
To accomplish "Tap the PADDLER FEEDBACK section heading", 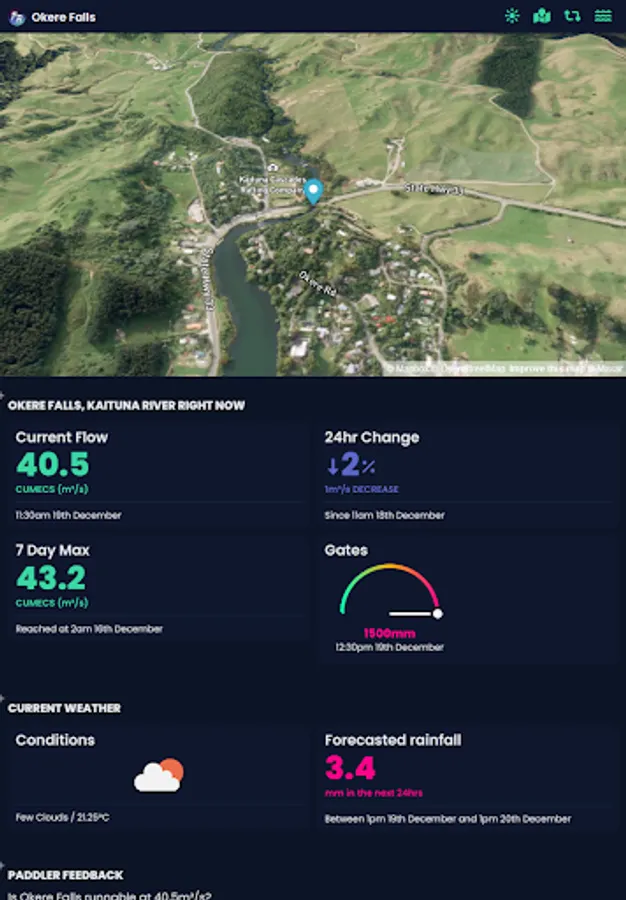I will click(x=65, y=875).
